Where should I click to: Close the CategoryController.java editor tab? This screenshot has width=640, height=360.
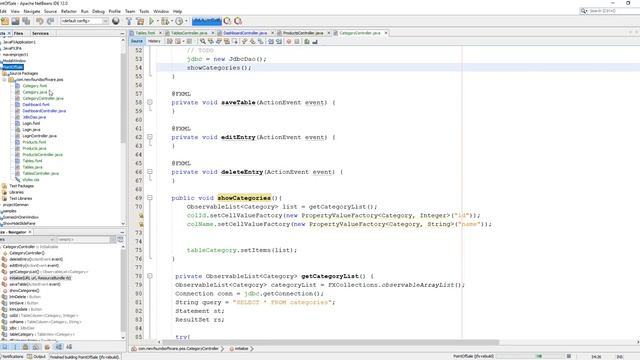[x=386, y=33]
